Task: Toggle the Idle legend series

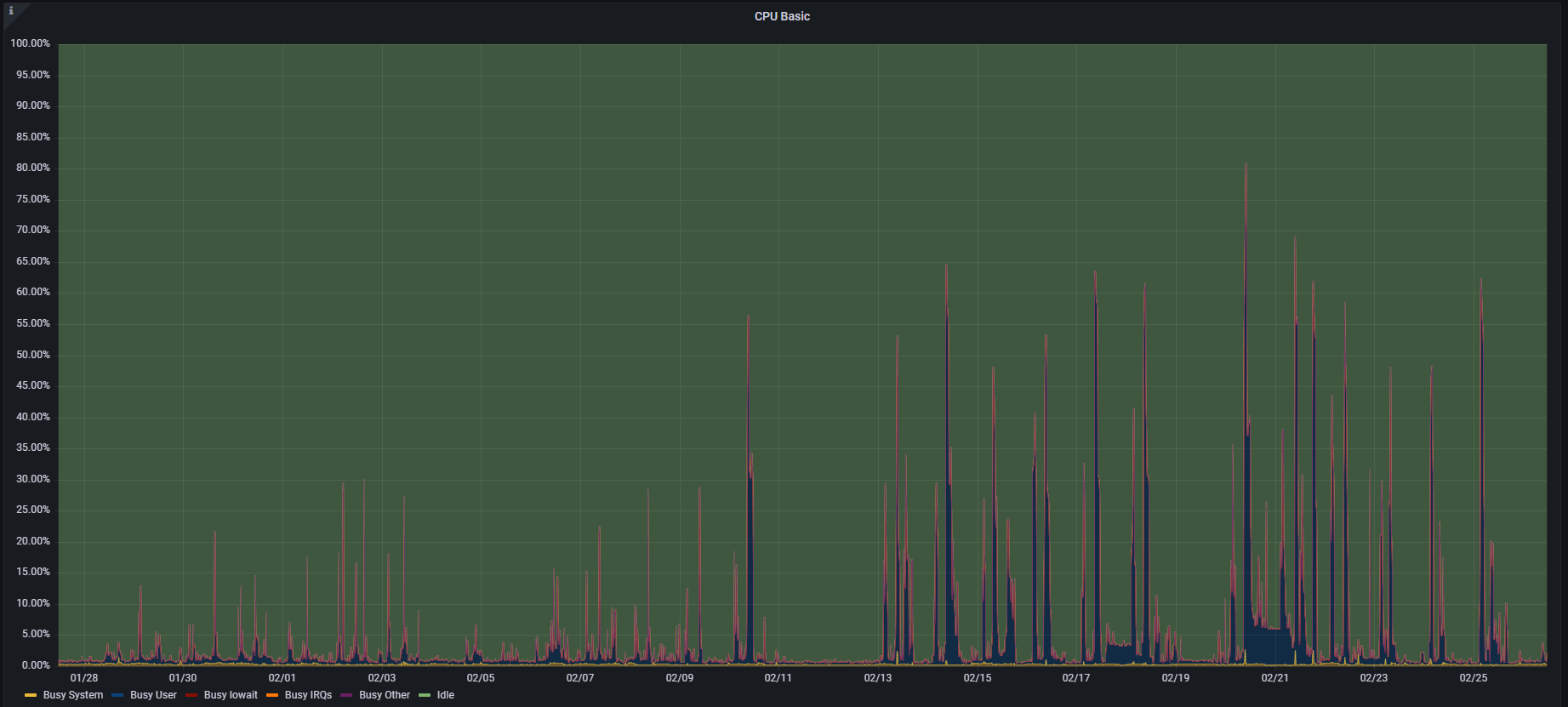Action: 446,695
